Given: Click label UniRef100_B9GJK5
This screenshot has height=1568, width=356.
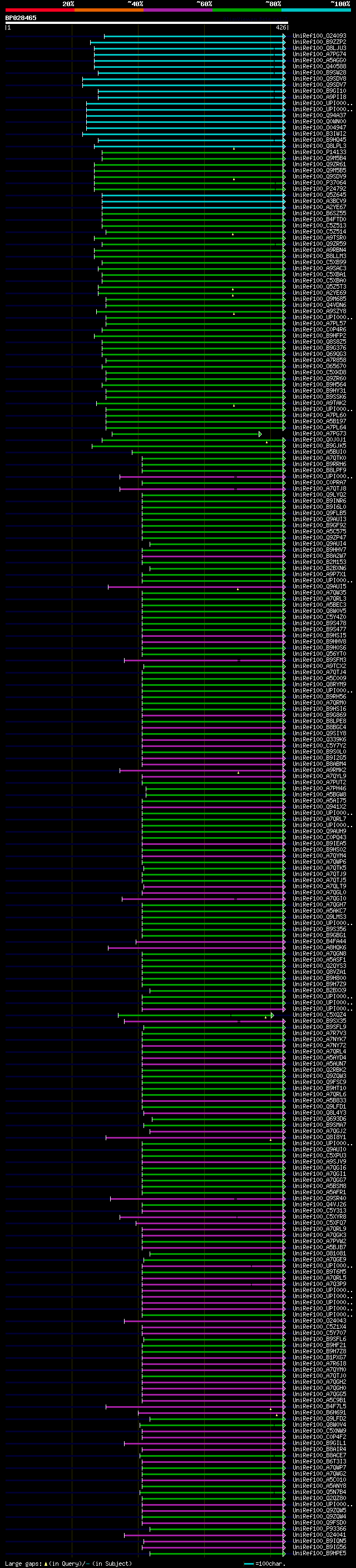Looking at the screenshot, I should click(319, 446).
